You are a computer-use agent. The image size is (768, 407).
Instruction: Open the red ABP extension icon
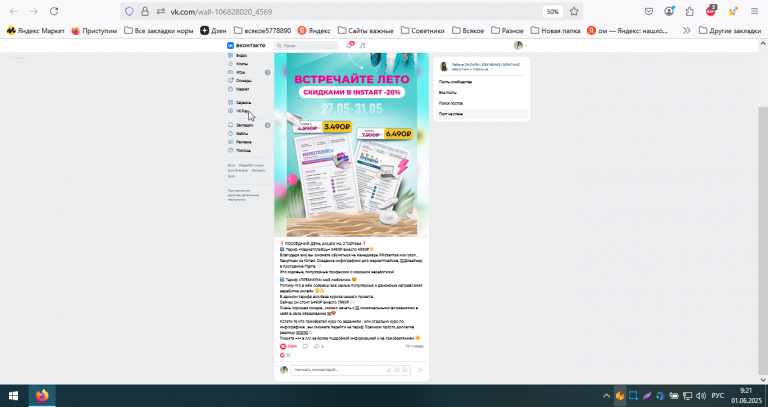(x=711, y=11)
